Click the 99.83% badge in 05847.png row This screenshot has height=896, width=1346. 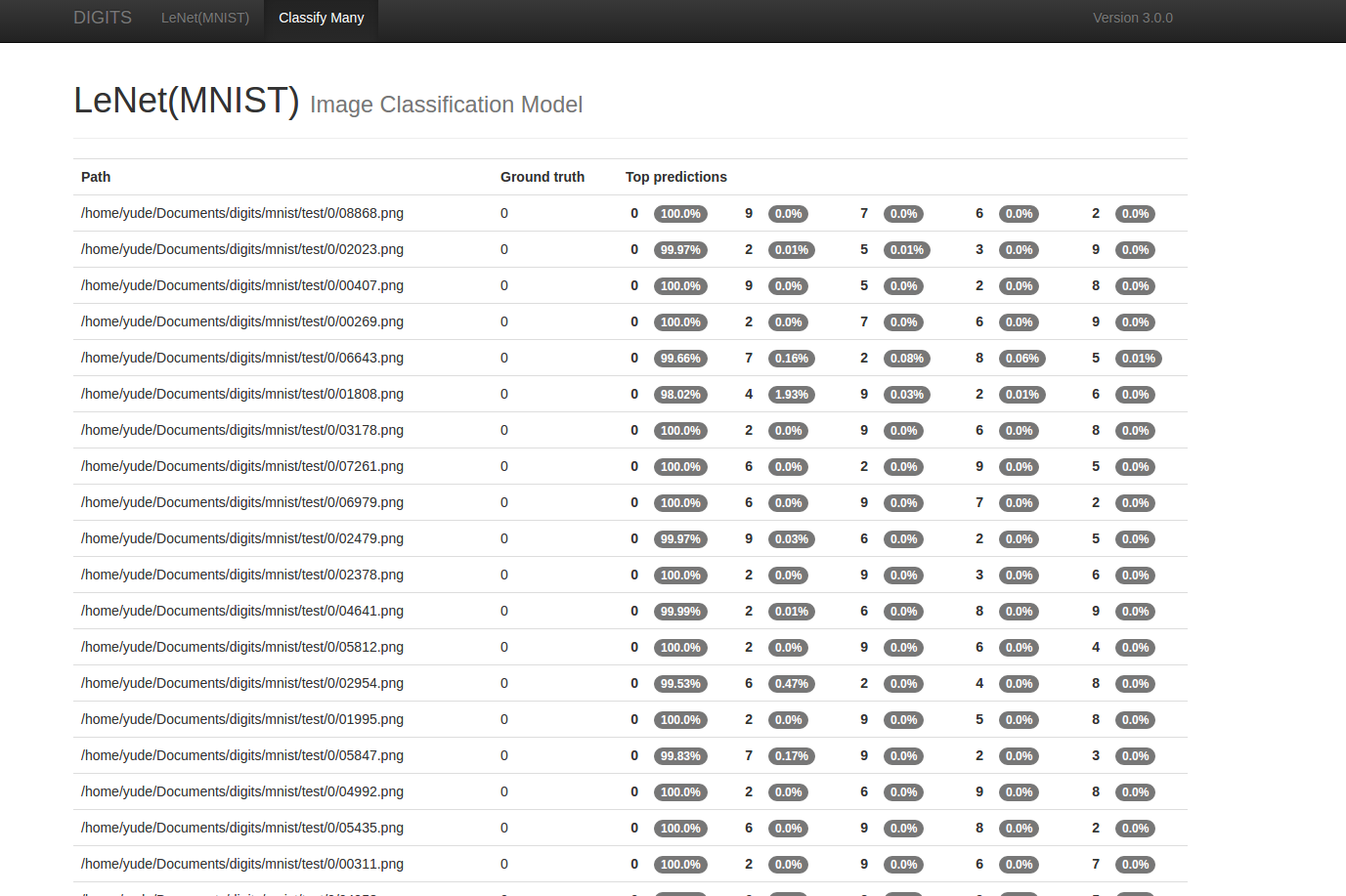click(680, 756)
